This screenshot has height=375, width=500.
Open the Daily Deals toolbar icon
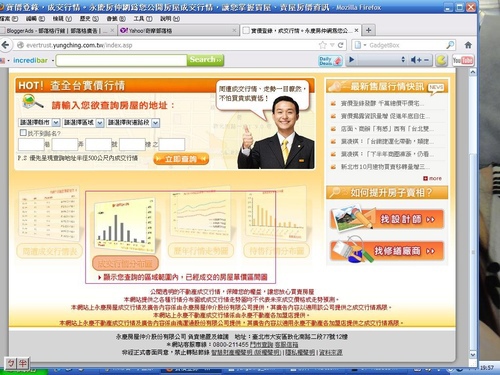(330, 60)
